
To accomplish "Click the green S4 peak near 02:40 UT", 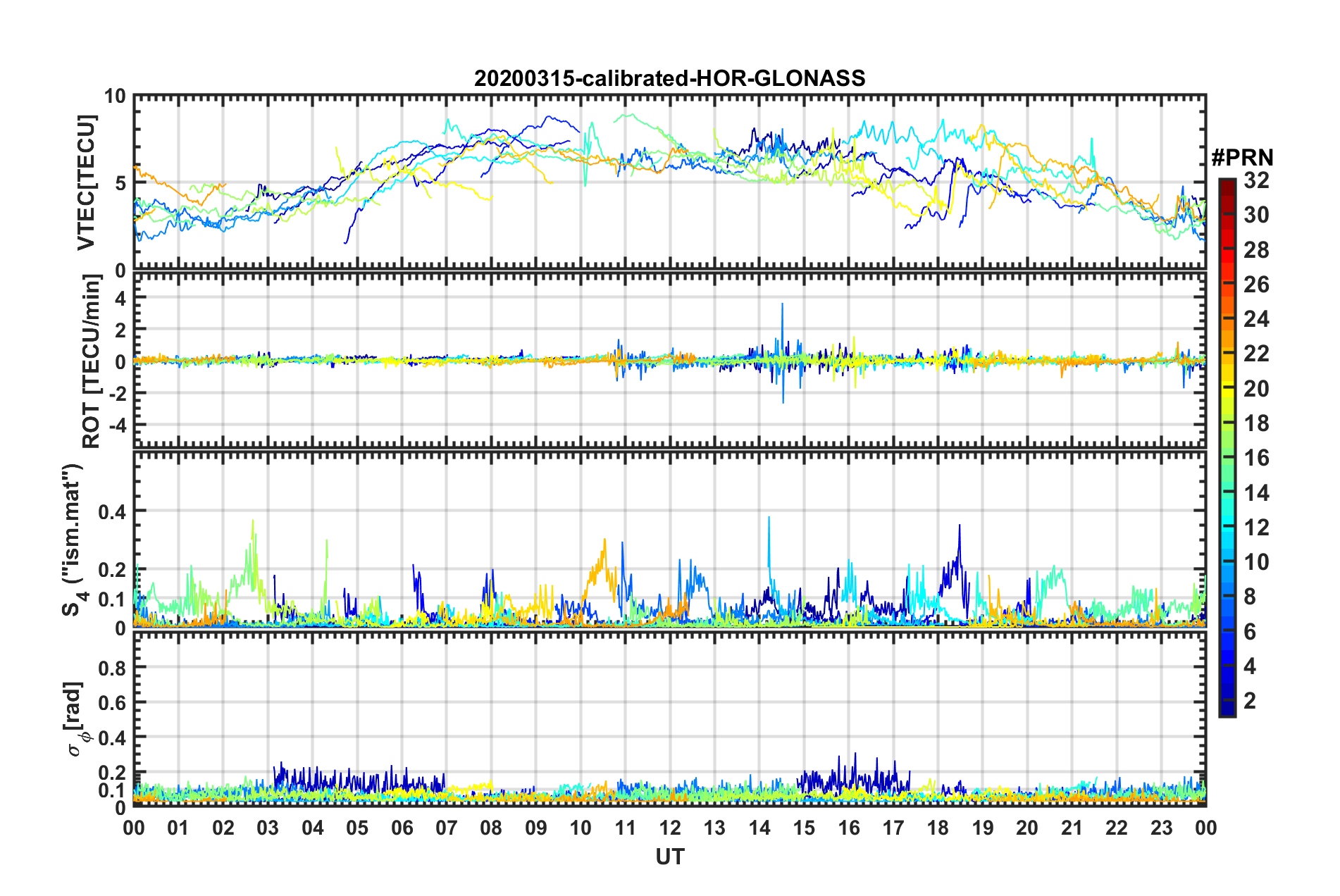I will [253, 546].
